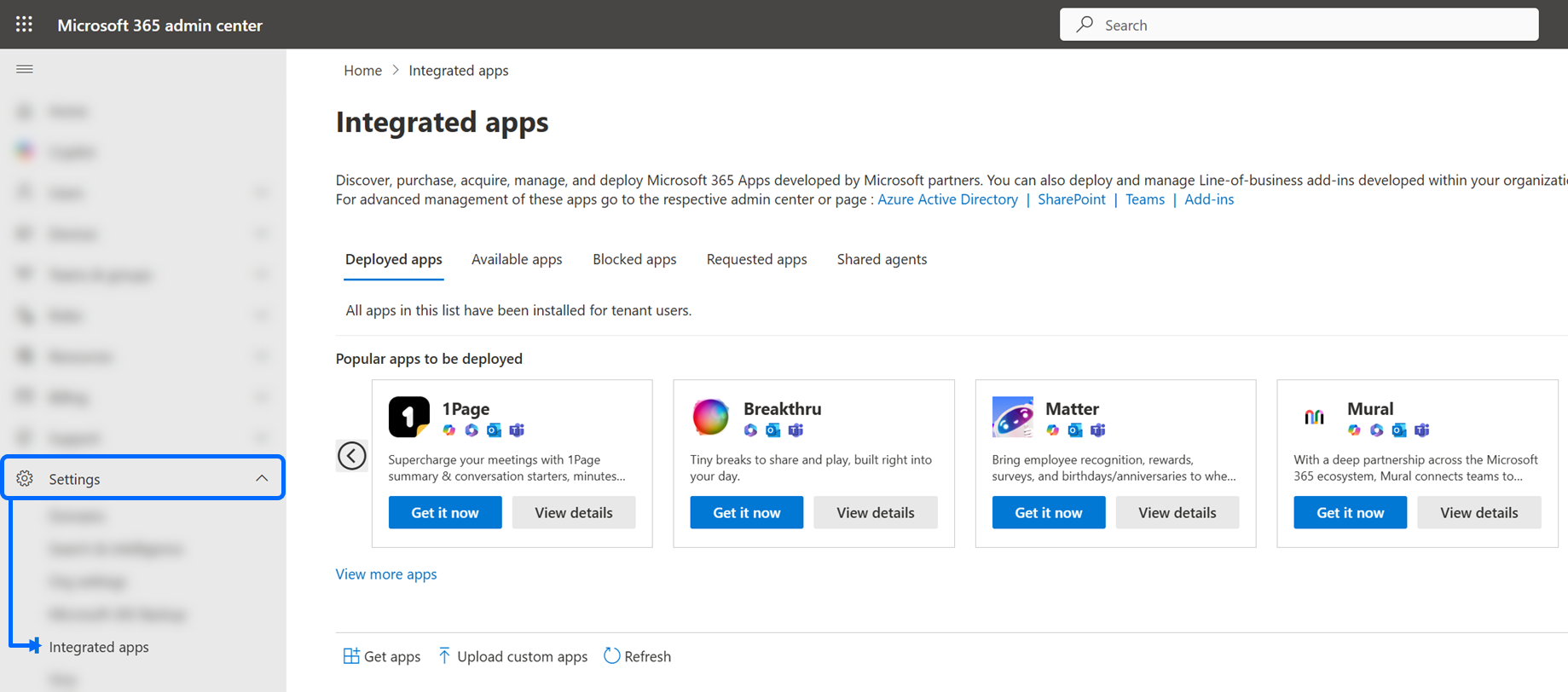Go to Home in the breadcrumb
Viewport: 1568px width, 692px height.
tap(362, 71)
